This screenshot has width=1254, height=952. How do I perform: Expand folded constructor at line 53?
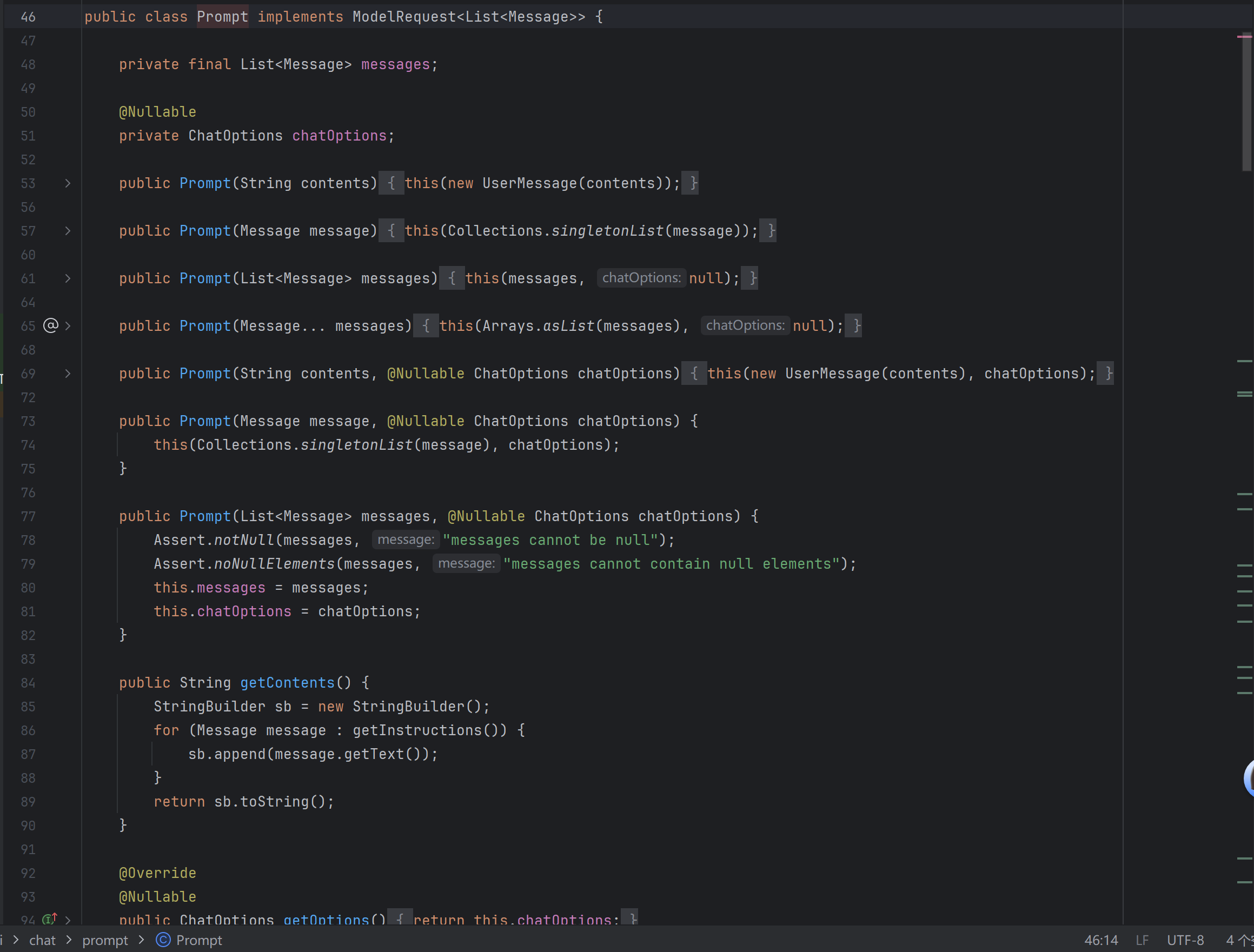pyautogui.click(x=68, y=183)
